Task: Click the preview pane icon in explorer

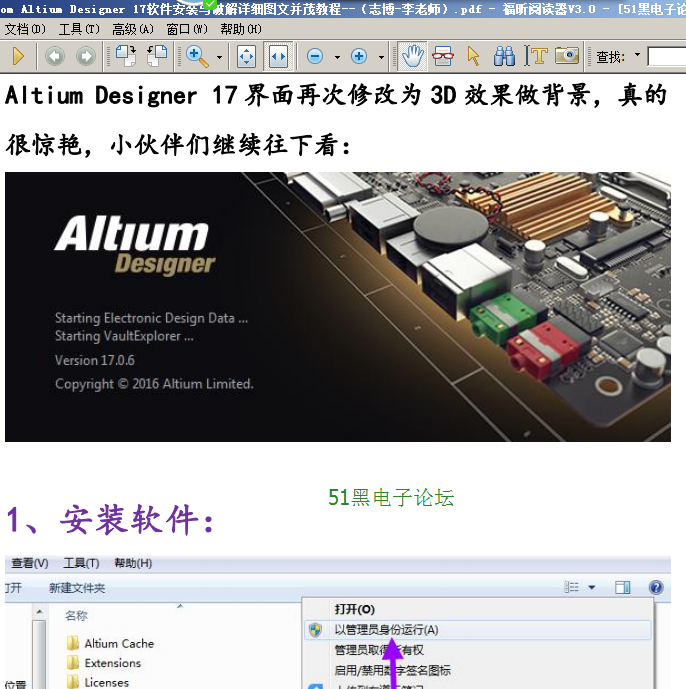Action: tap(623, 587)
